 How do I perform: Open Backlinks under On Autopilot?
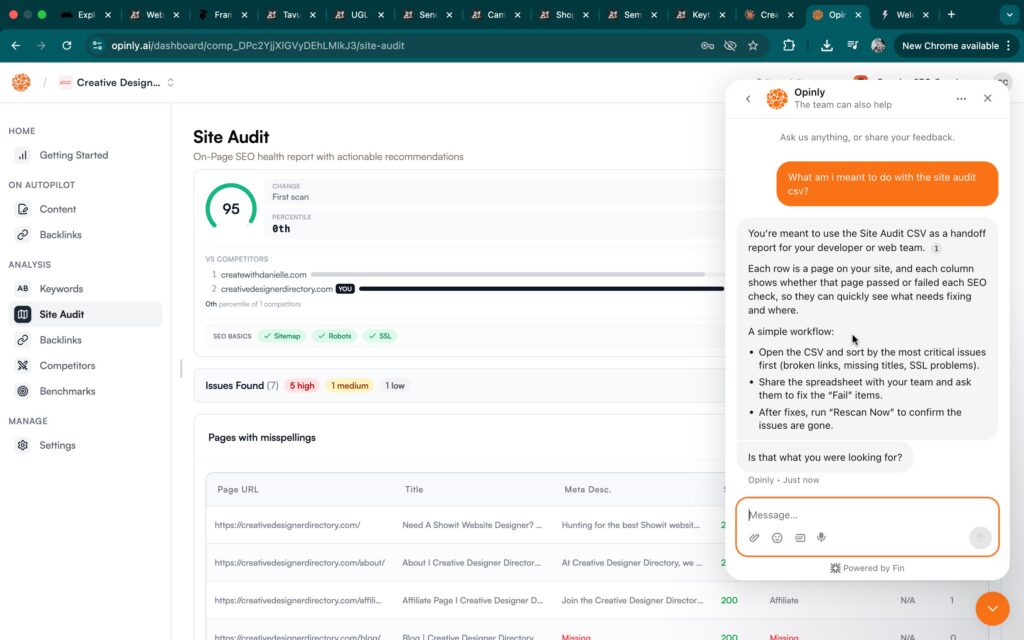(x=60, y=234)
